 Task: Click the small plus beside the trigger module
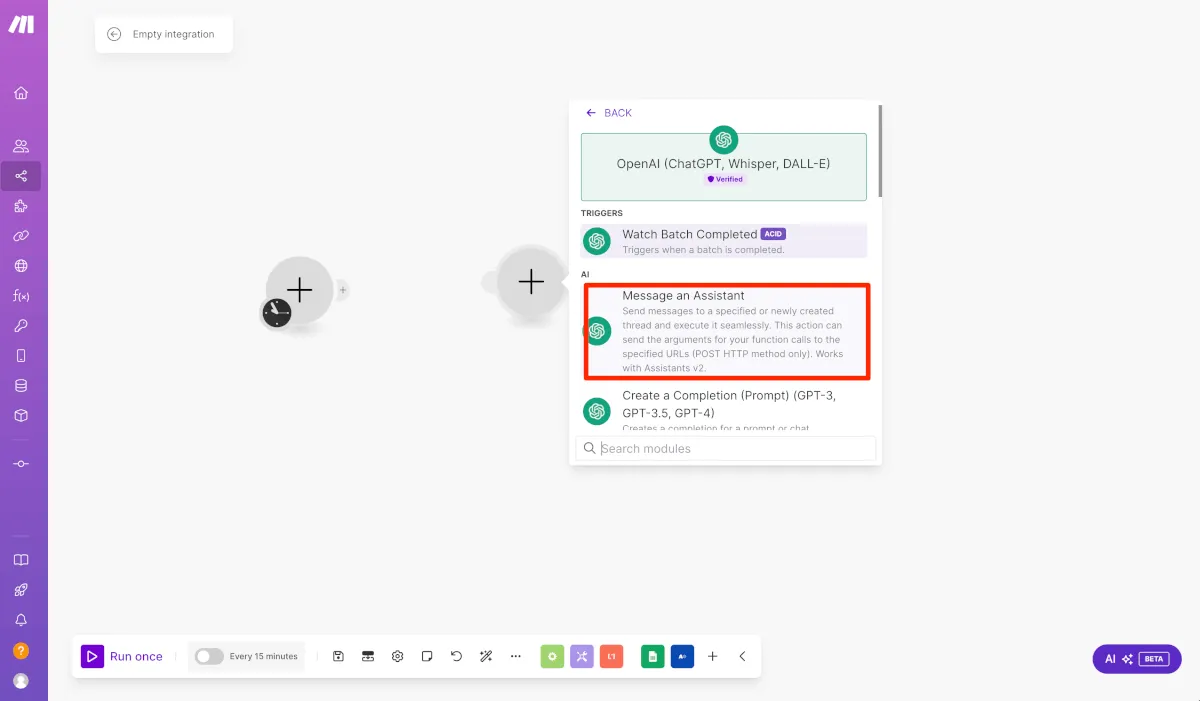[343, 290]
